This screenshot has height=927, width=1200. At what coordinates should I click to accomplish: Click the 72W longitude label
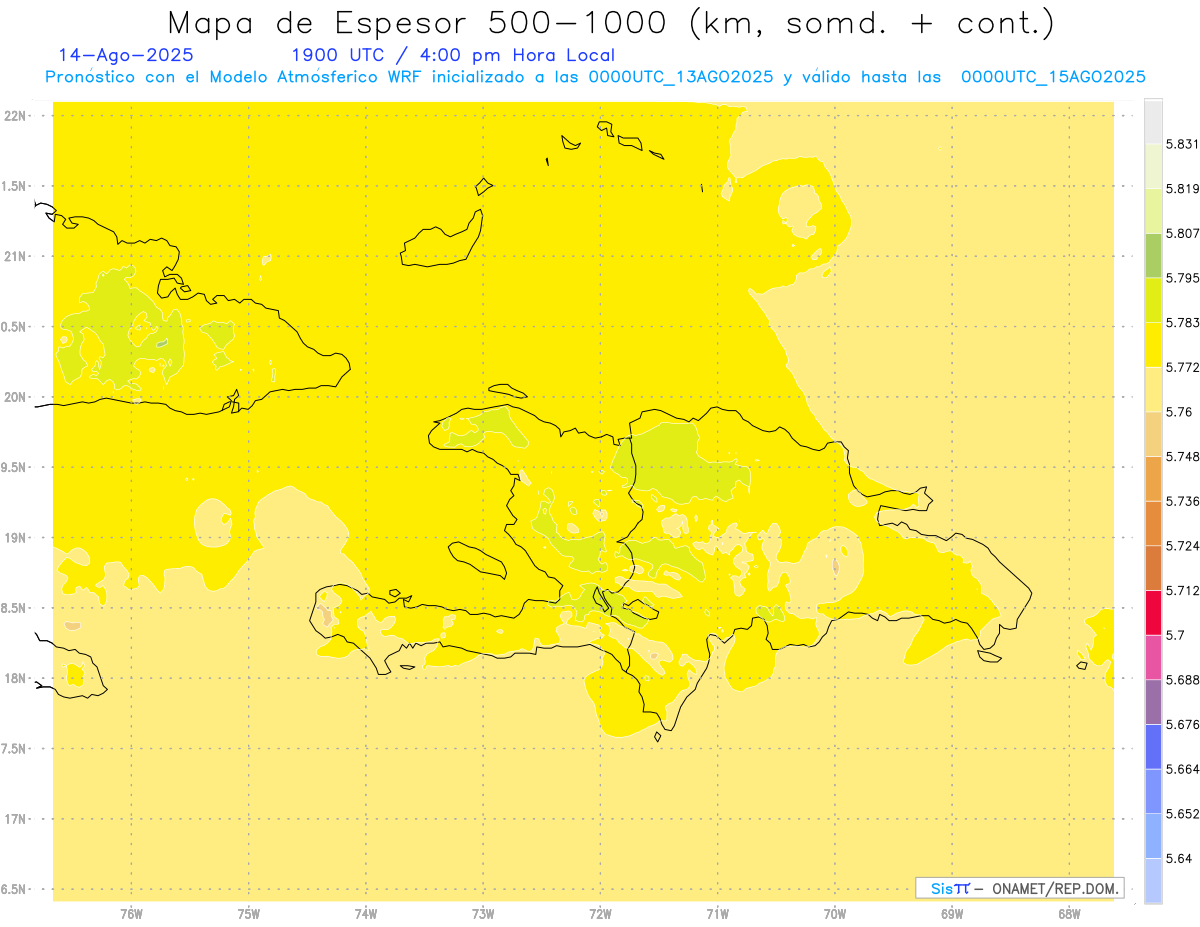600,914
